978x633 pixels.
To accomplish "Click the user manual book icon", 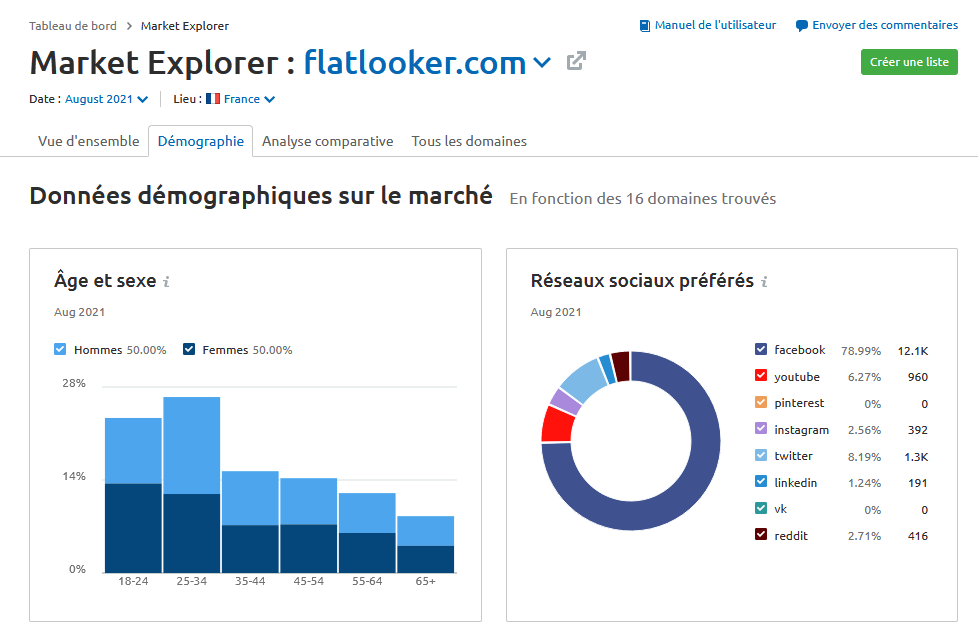I will pos(645,26).
